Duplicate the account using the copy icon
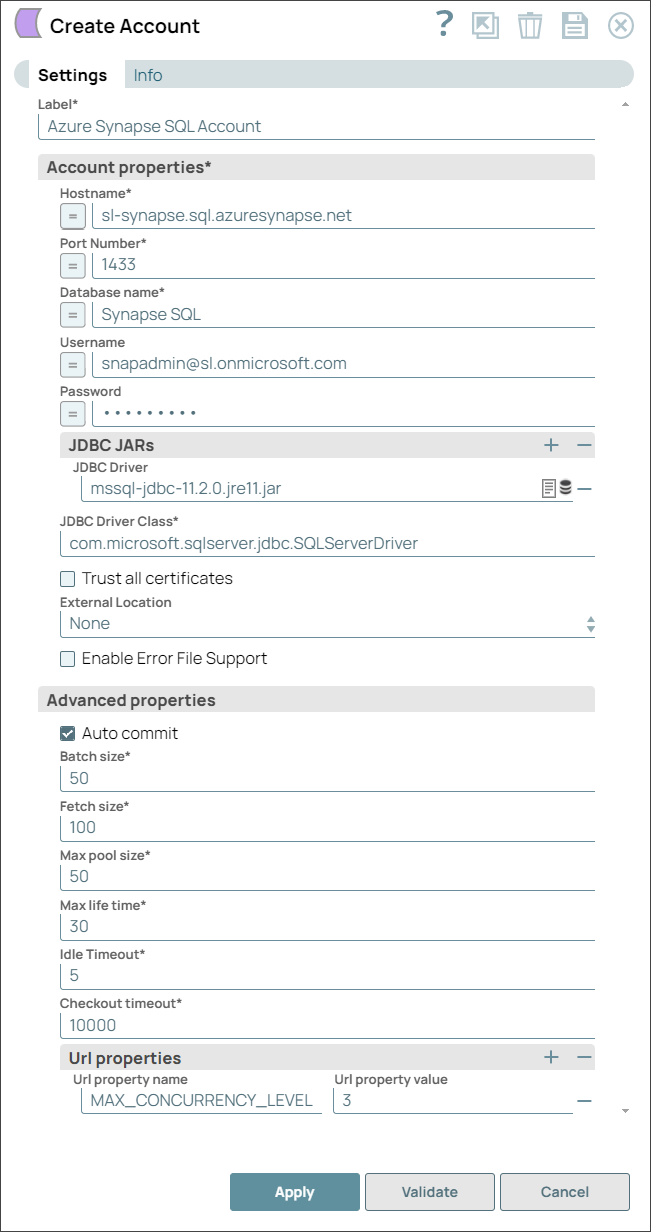651x1232 pixels. tap(485, 25)
